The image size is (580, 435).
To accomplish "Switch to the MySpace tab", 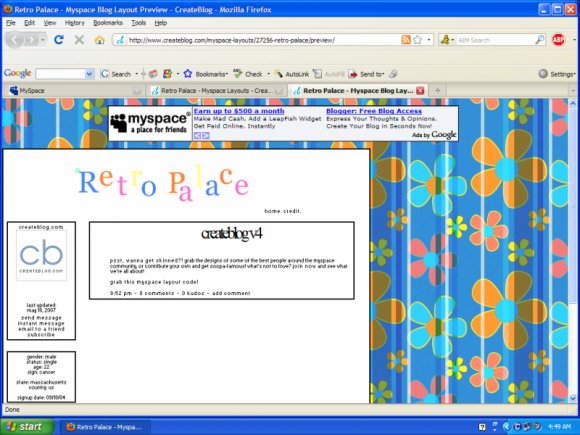I will click(73, 91).
